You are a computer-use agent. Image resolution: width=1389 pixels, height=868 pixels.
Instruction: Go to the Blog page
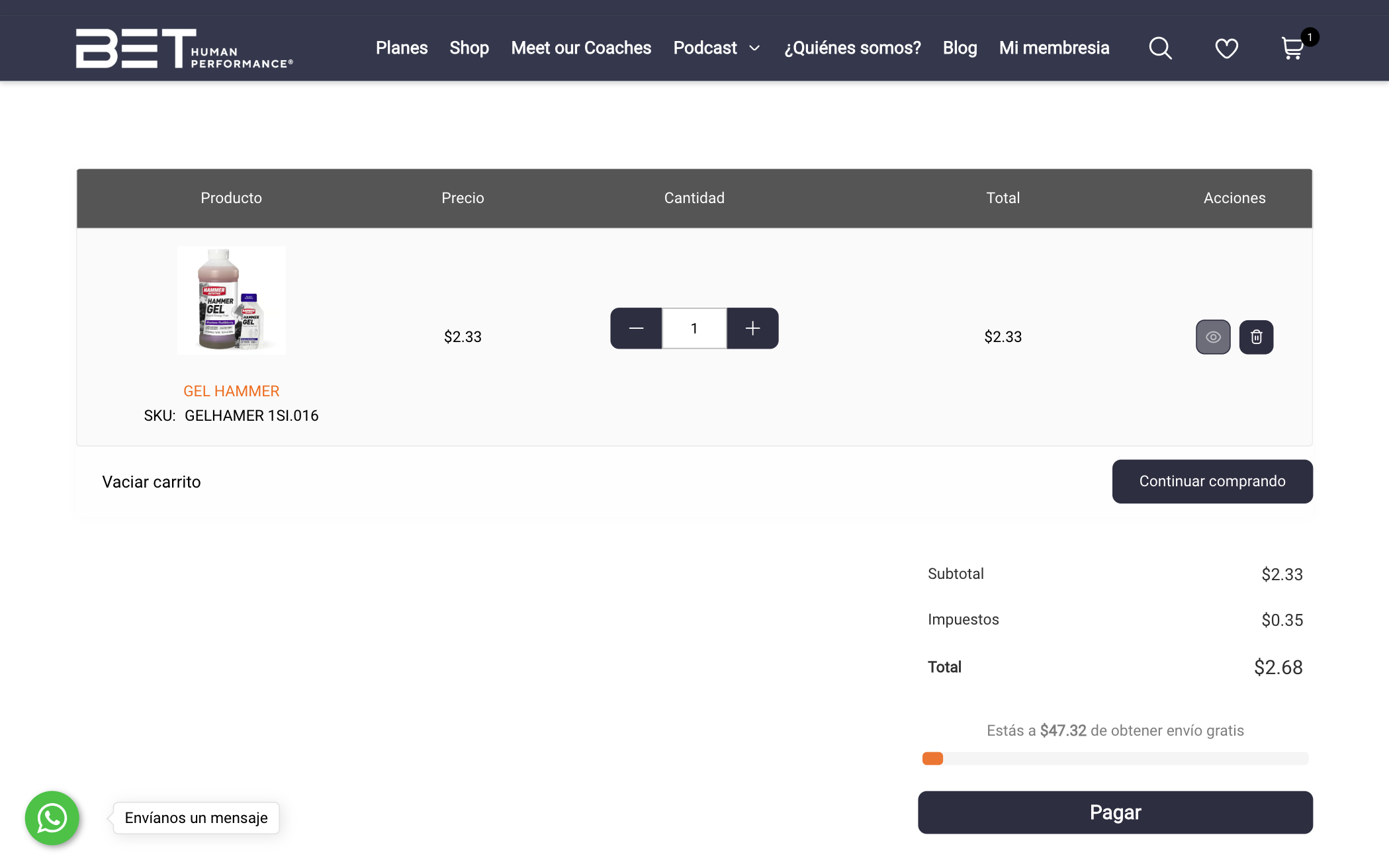pyautogui.click(x=960, y=48)
